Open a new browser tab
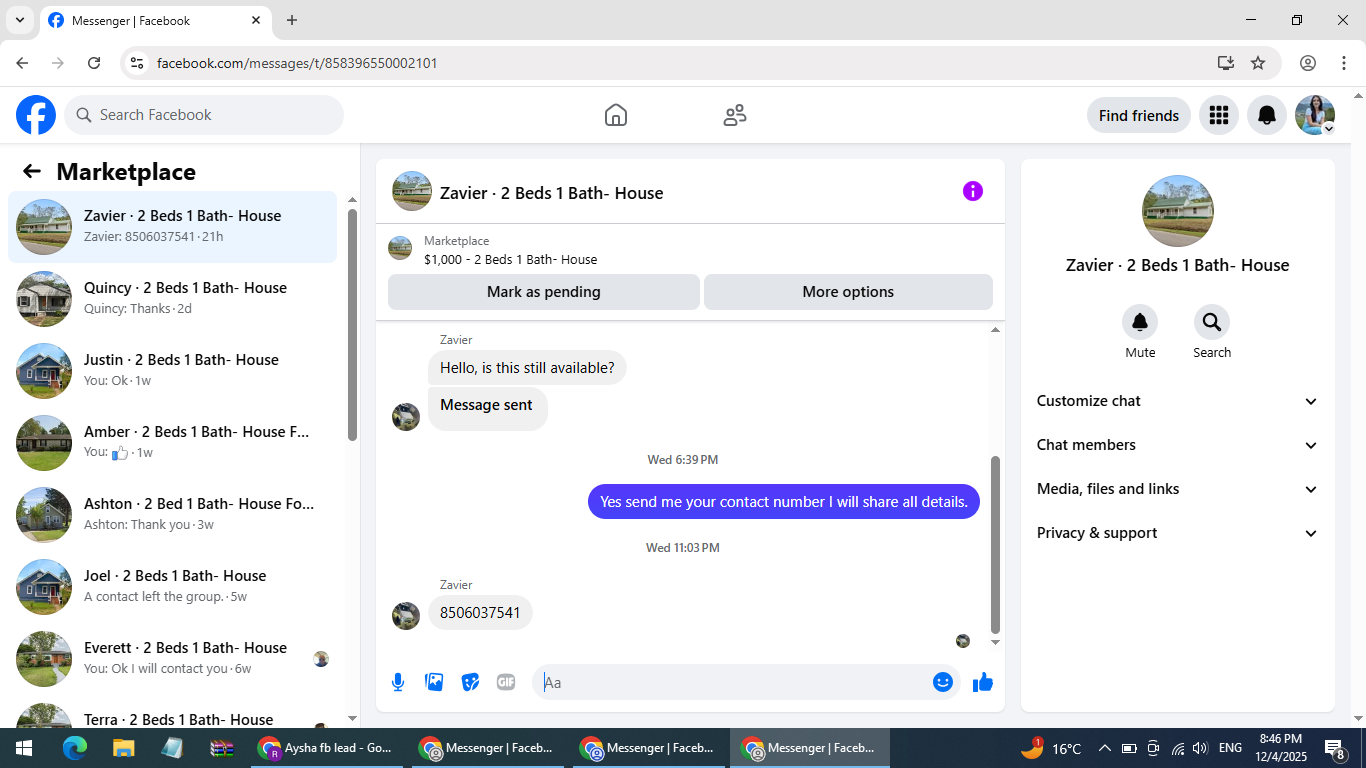Screen dimensions: 1366x768 click(292, 20)
